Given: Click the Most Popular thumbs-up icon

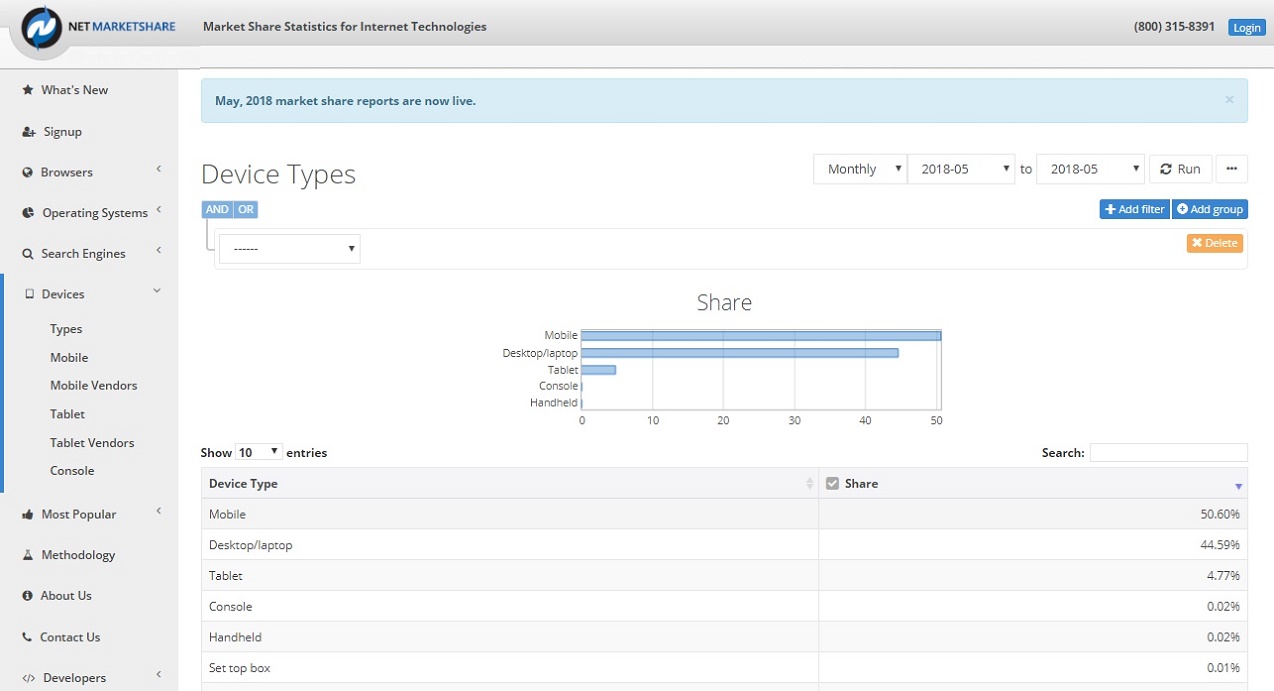Looking at the screenshot, I should coord(28,515).
